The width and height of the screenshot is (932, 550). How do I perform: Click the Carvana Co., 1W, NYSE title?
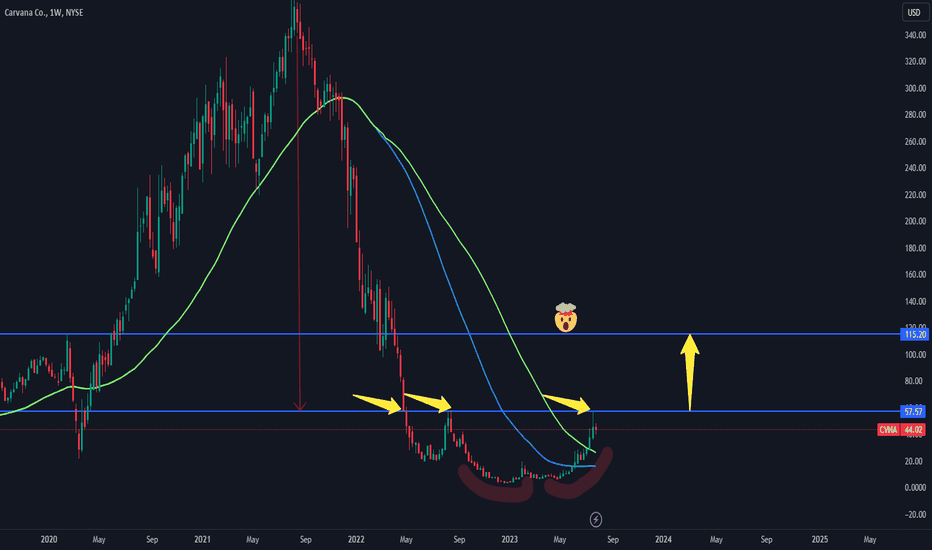click(44, 12)
